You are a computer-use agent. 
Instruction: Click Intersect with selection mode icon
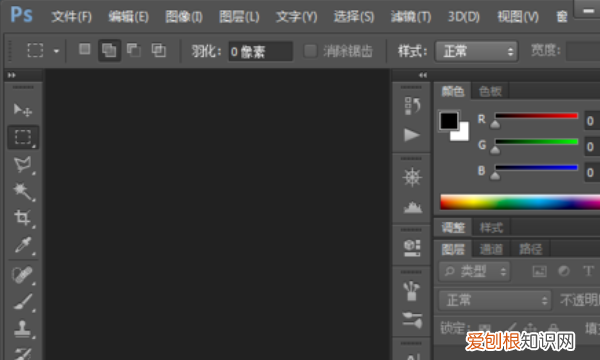tap(158, 50)
